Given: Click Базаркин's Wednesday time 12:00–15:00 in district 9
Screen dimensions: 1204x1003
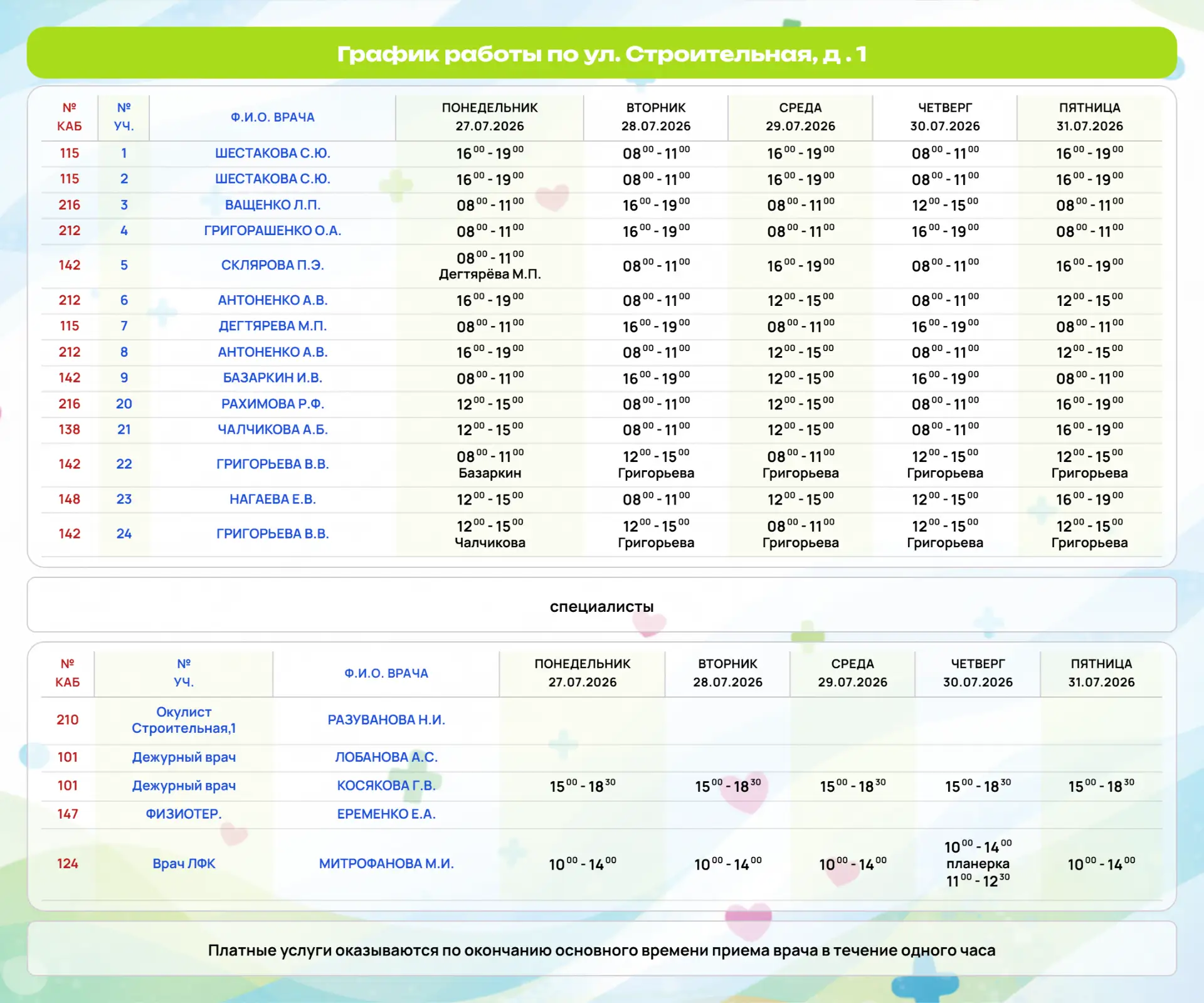Looking at the screenshot, I should [801, 378].
